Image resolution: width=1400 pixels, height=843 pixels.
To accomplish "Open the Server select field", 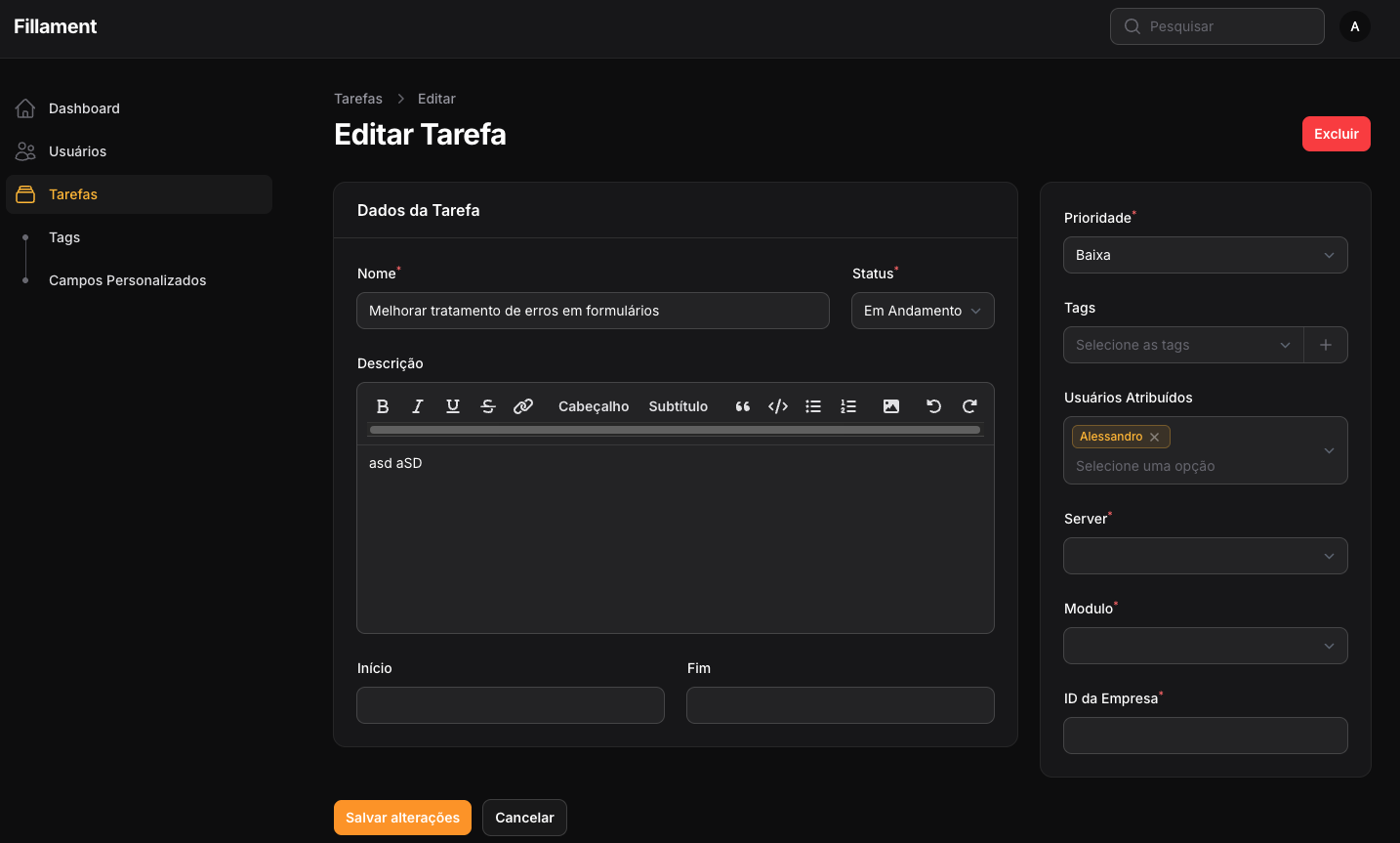I will coord(1205,556).
